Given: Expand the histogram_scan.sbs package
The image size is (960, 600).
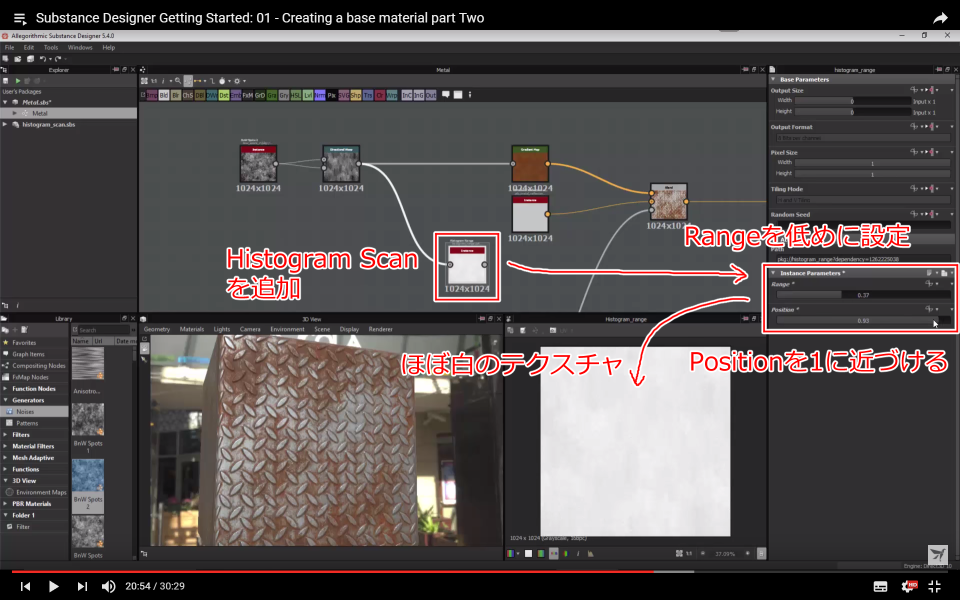Looking at the screenshot, I should [x=5, y=124].
